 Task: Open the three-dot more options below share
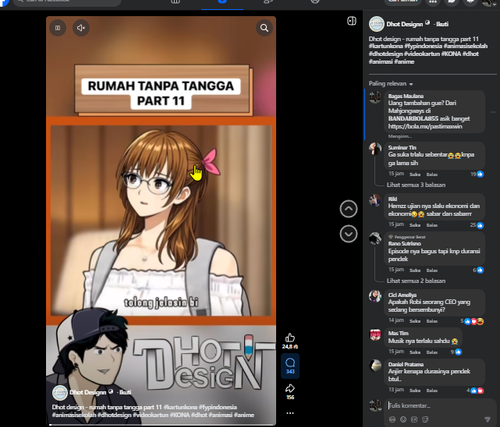(x=290, y=413)
